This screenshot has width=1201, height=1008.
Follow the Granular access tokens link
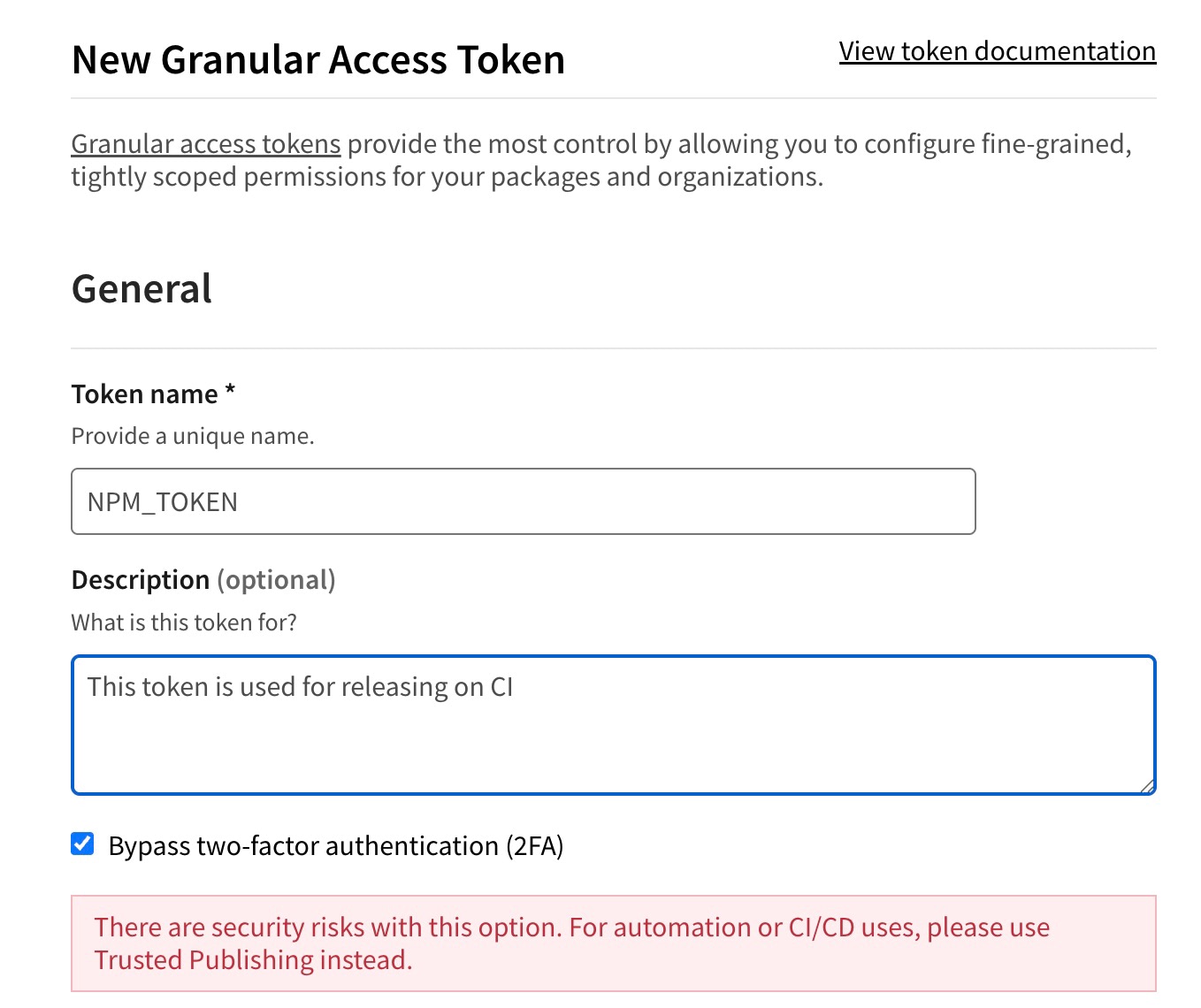205,144
